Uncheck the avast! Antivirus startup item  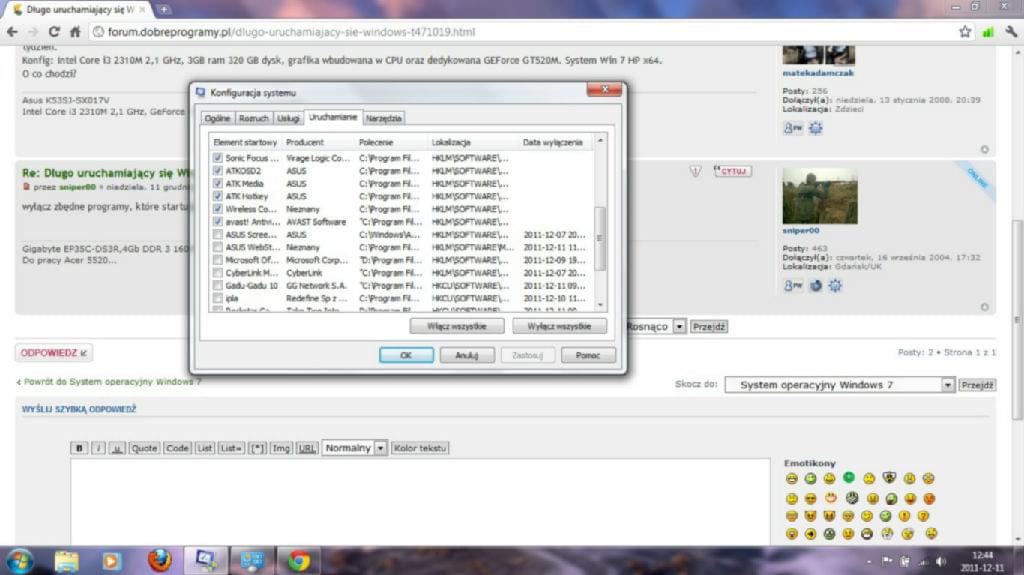coord(217,222)
